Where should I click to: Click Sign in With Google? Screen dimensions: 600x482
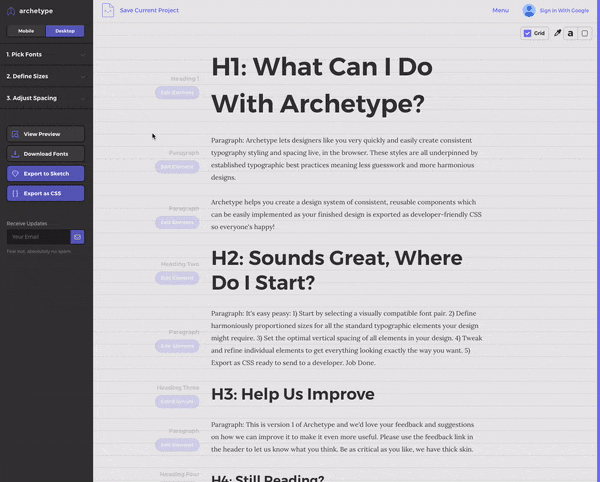point(564,11)
